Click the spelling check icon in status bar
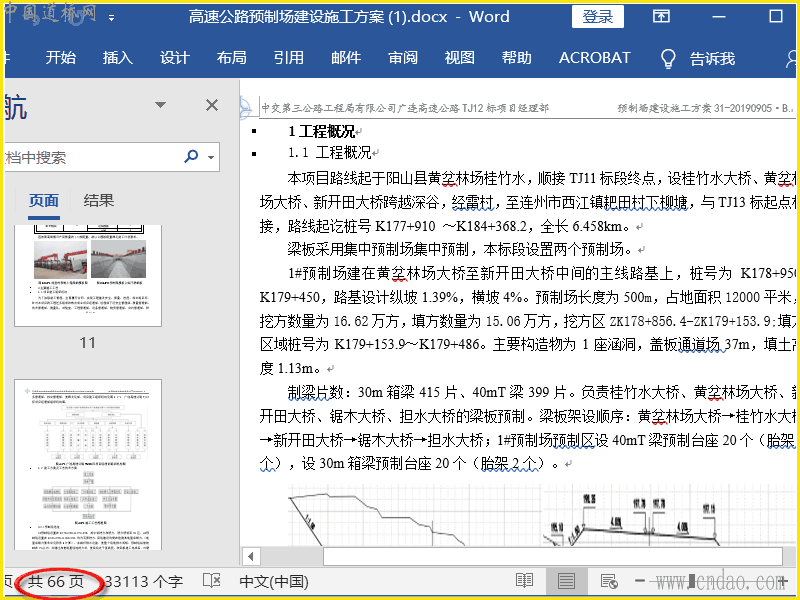 click(211, 581)
